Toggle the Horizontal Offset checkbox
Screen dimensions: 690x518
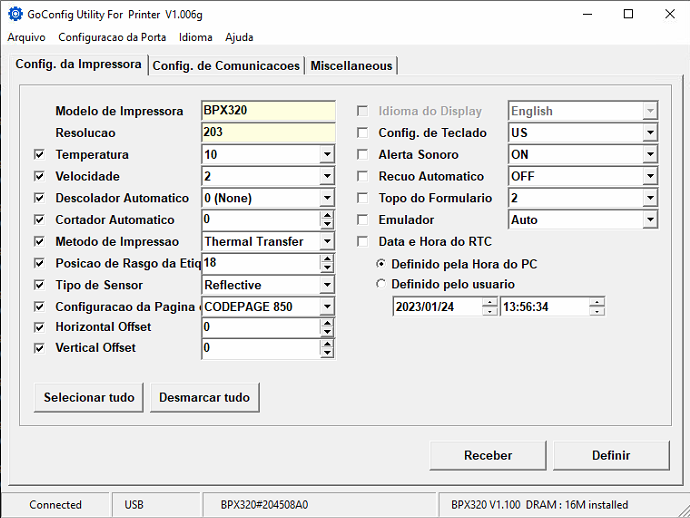click(39, 327)
